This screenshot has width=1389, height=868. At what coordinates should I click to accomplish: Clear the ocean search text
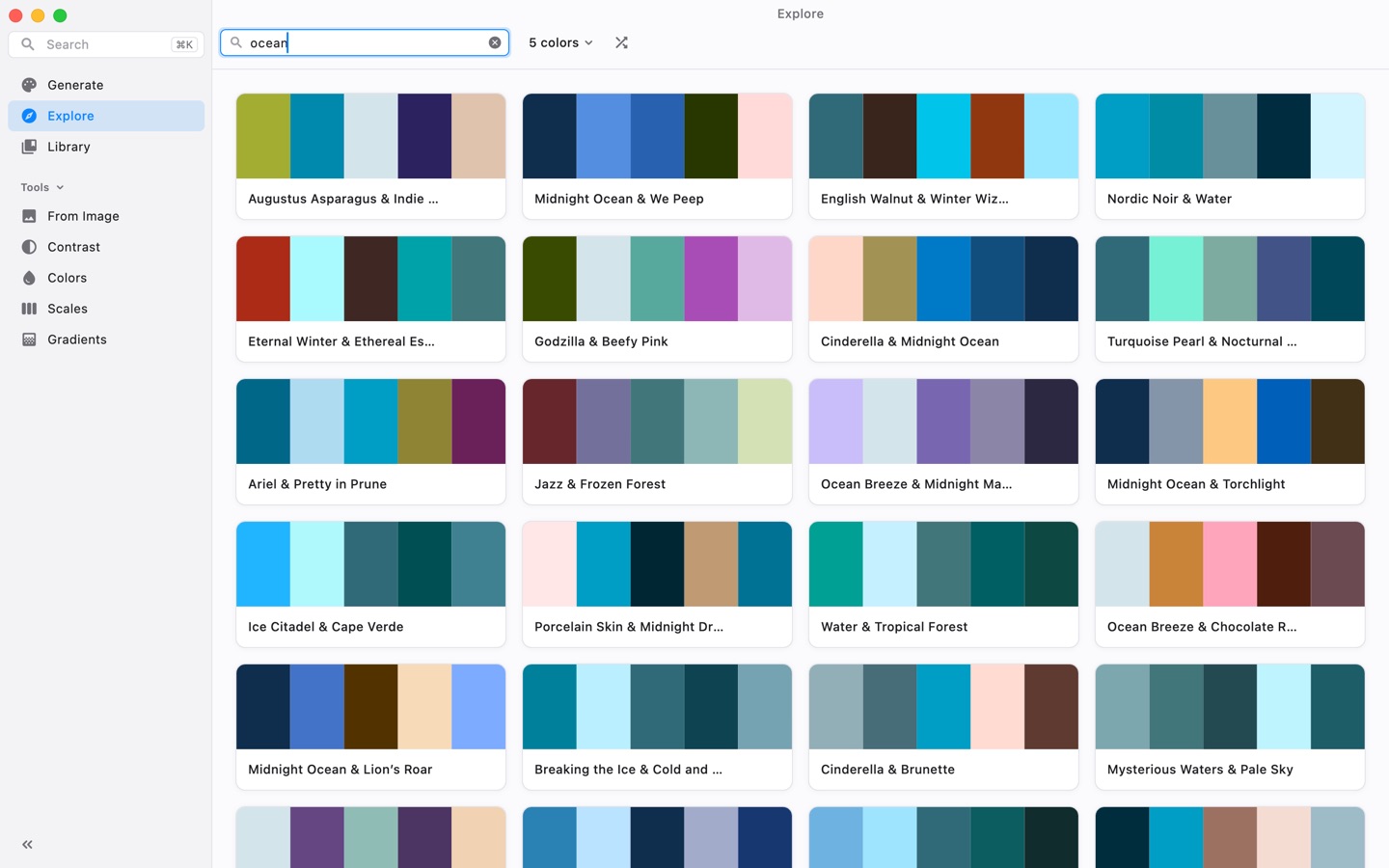495,42
